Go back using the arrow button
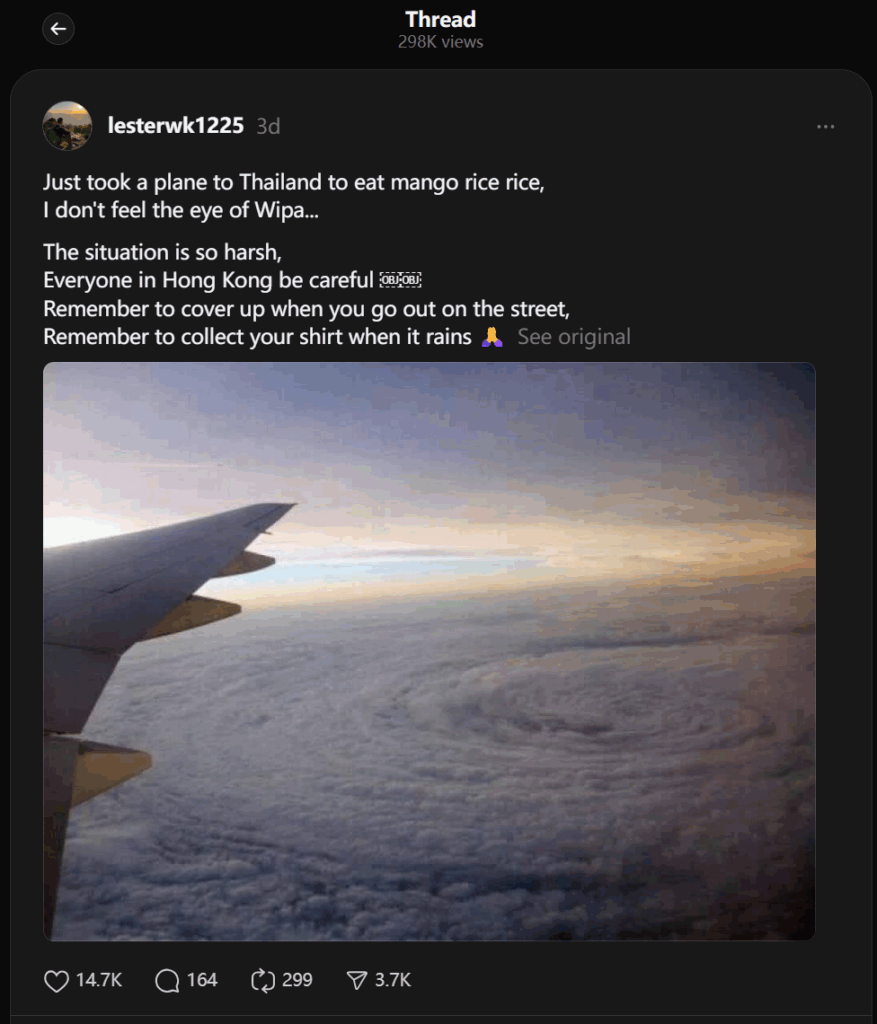This screenshot has height=1024, width=877. coord(58,29)
